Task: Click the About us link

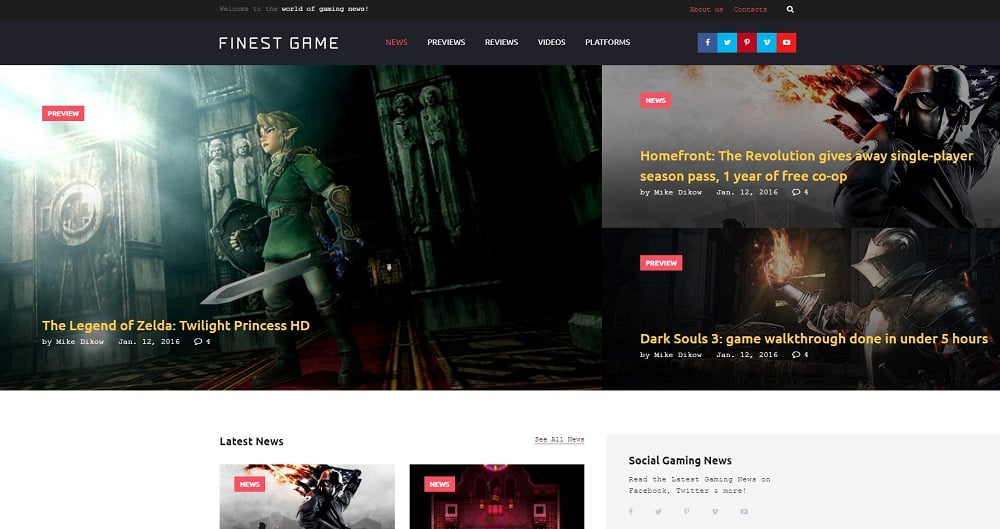Action: pos(706,10)
